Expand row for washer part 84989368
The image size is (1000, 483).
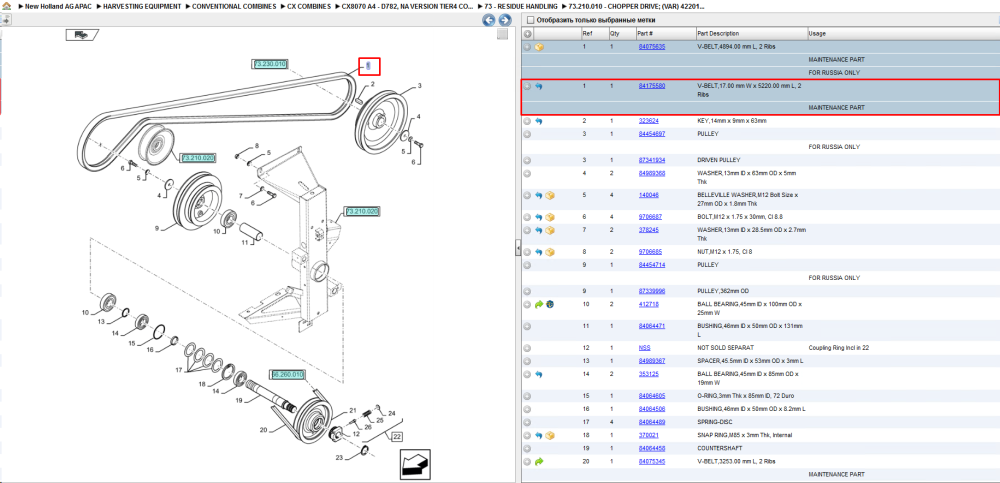(527, 173)
